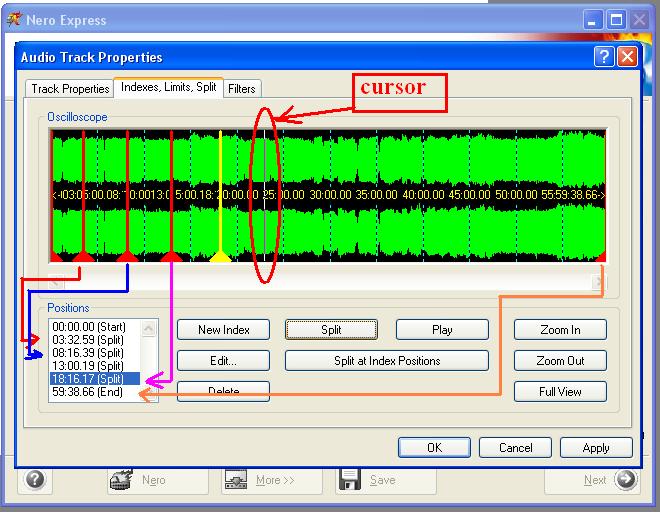Click the Nero burning icon button
The image size is (660, 512).
(x=121, y=479)
